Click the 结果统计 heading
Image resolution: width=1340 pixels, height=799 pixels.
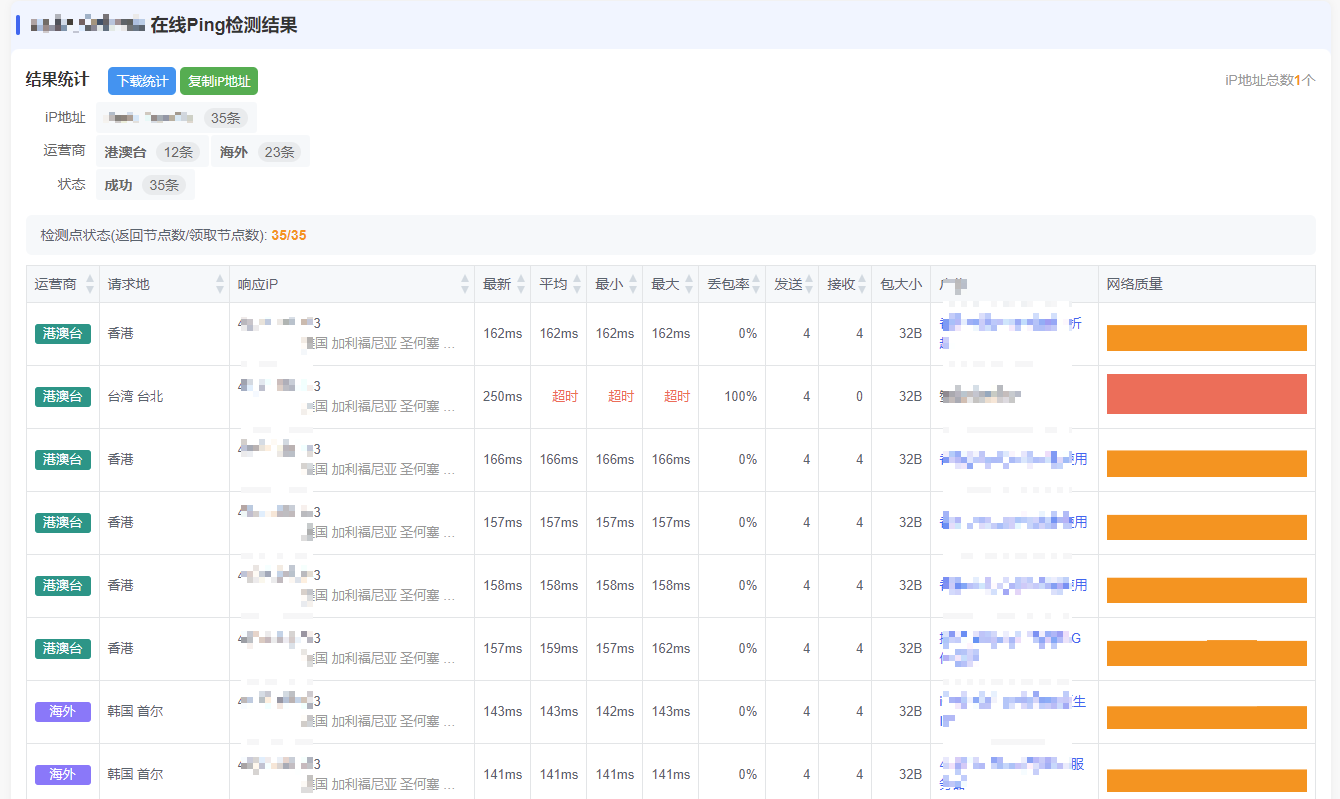point(57,80)
